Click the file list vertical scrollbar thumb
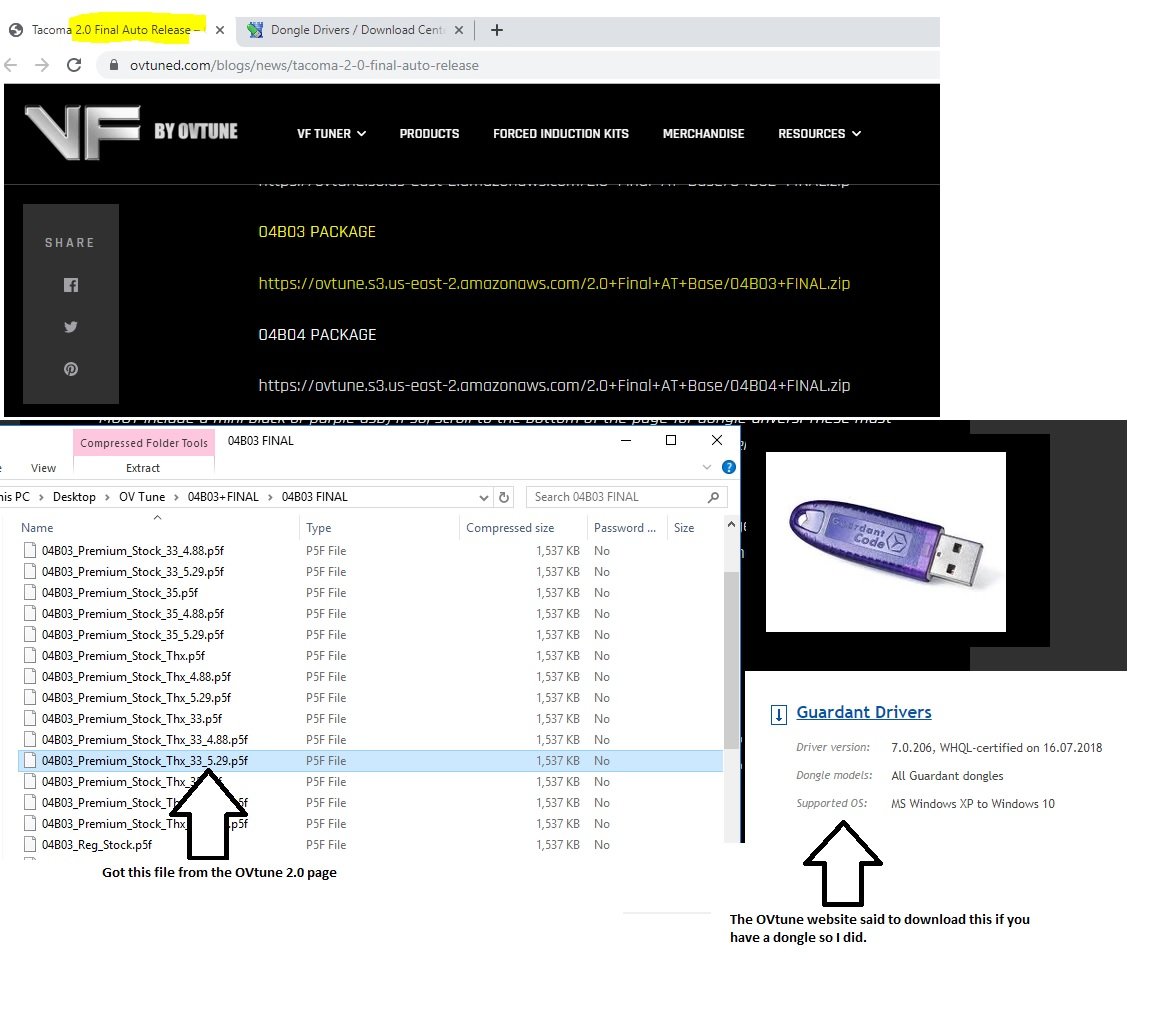This screenshot has width=1150, height=1018. click(730, 660)
